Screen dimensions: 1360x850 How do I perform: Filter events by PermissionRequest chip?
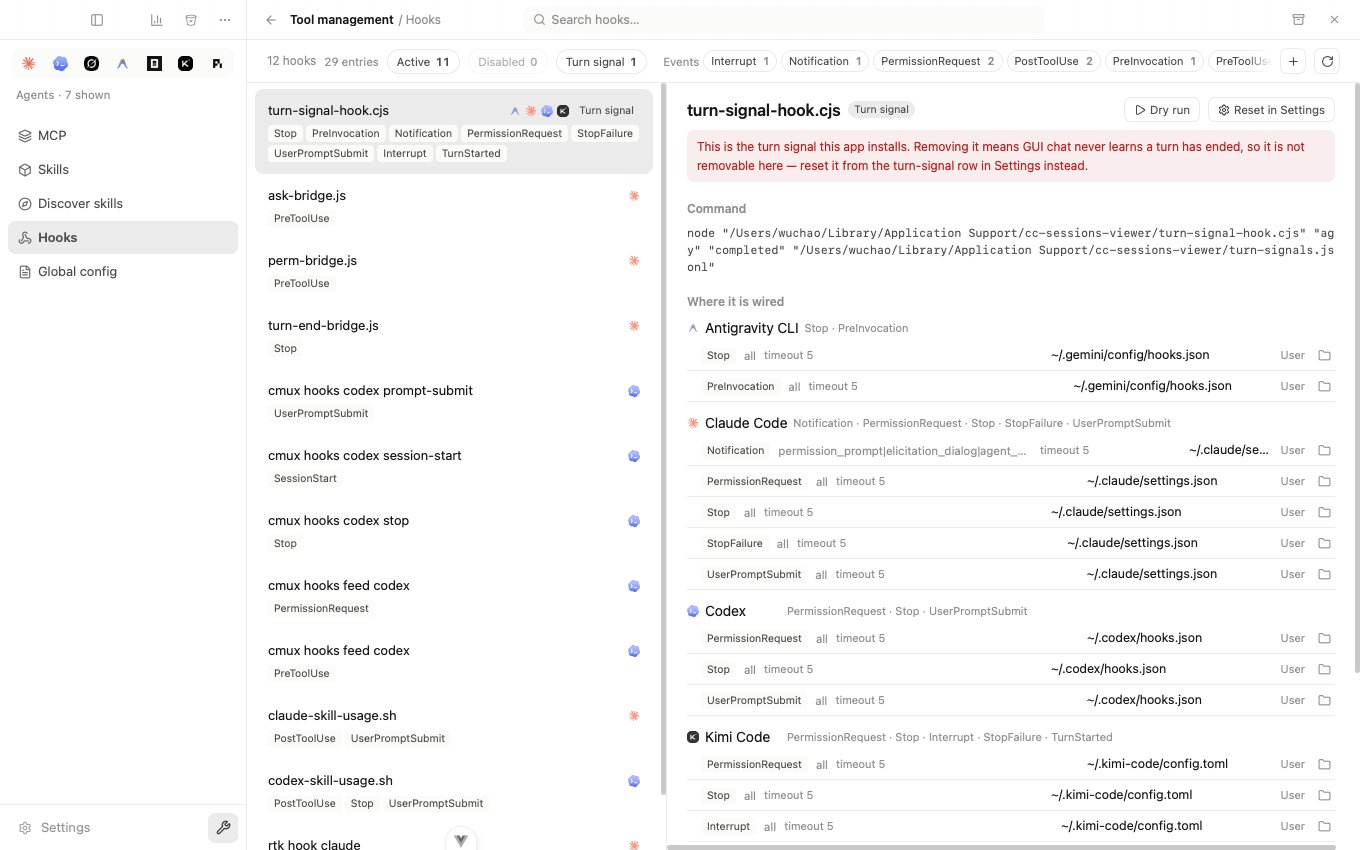(x=938, y=61)
